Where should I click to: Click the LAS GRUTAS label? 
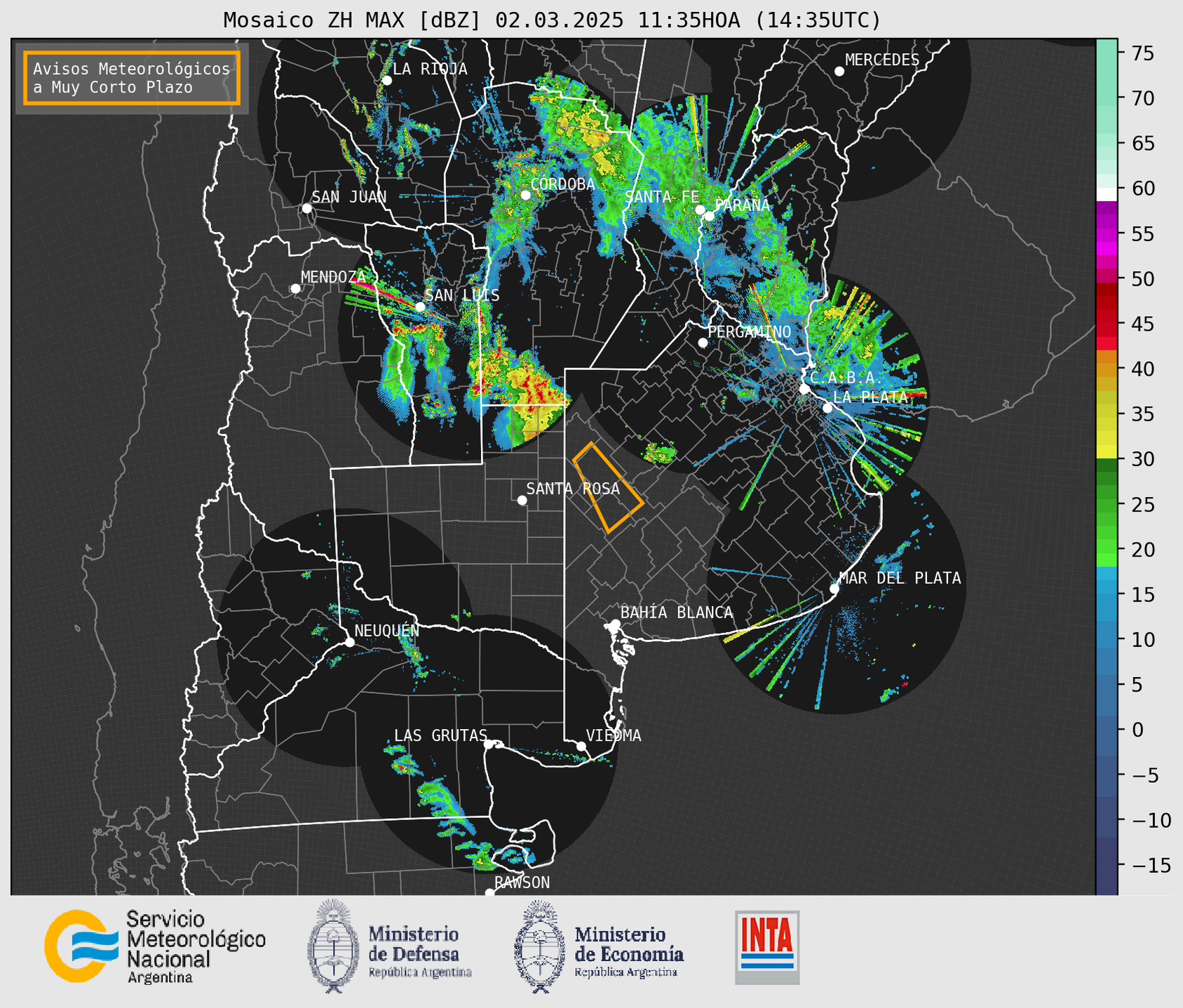tap(440, 735)
